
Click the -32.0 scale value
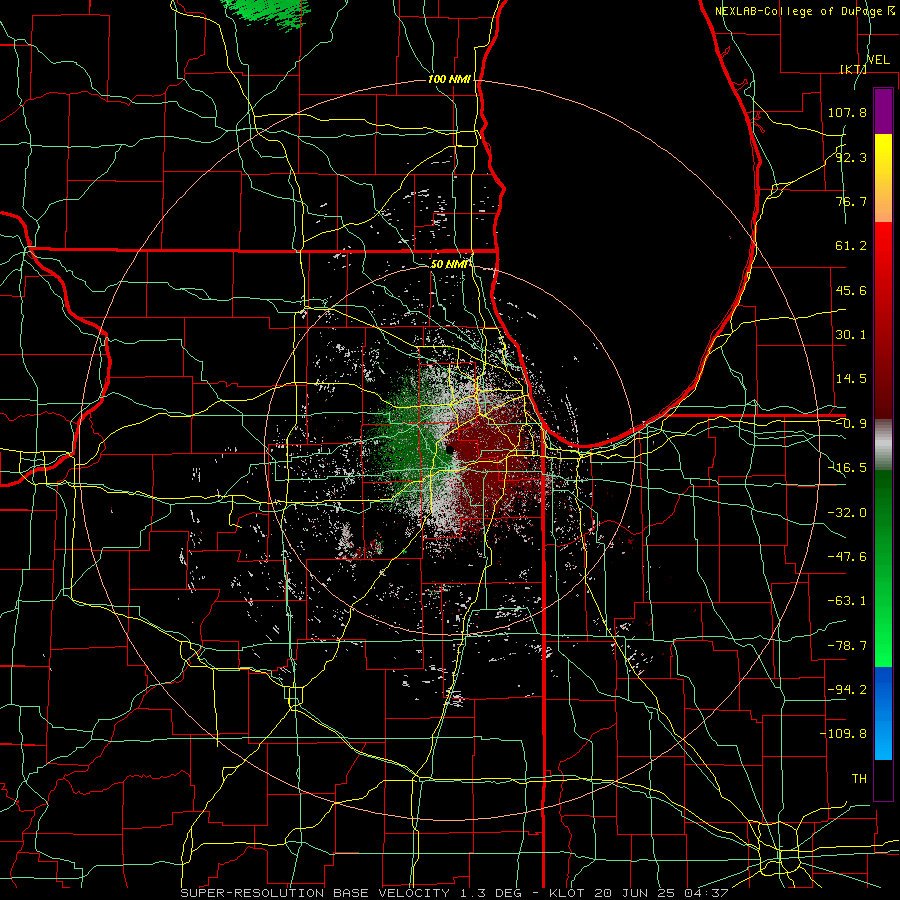pyautogui.click(x=847, y=513)
